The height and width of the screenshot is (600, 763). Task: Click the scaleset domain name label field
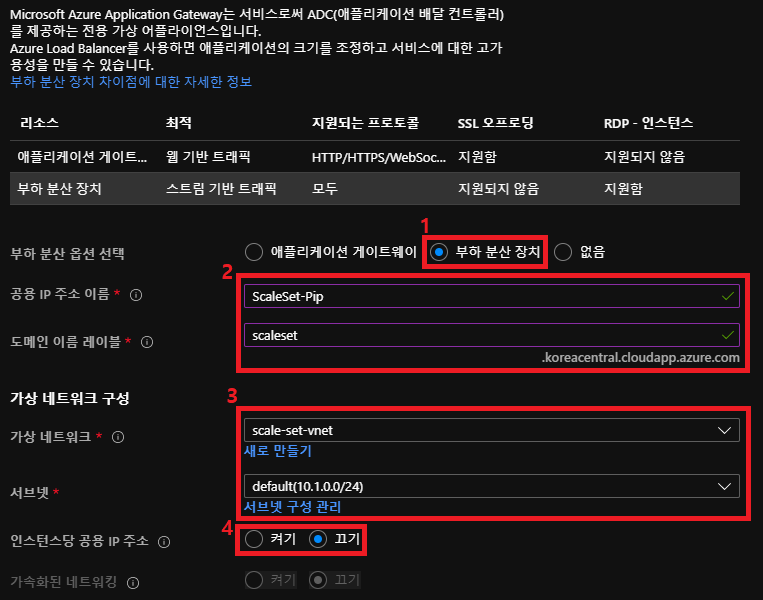[491, 335]
